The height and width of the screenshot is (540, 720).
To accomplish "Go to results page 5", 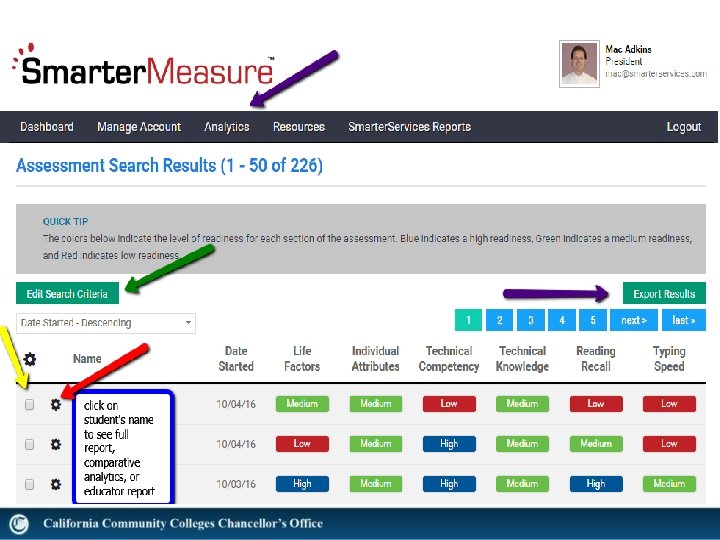I will (593, 320).
